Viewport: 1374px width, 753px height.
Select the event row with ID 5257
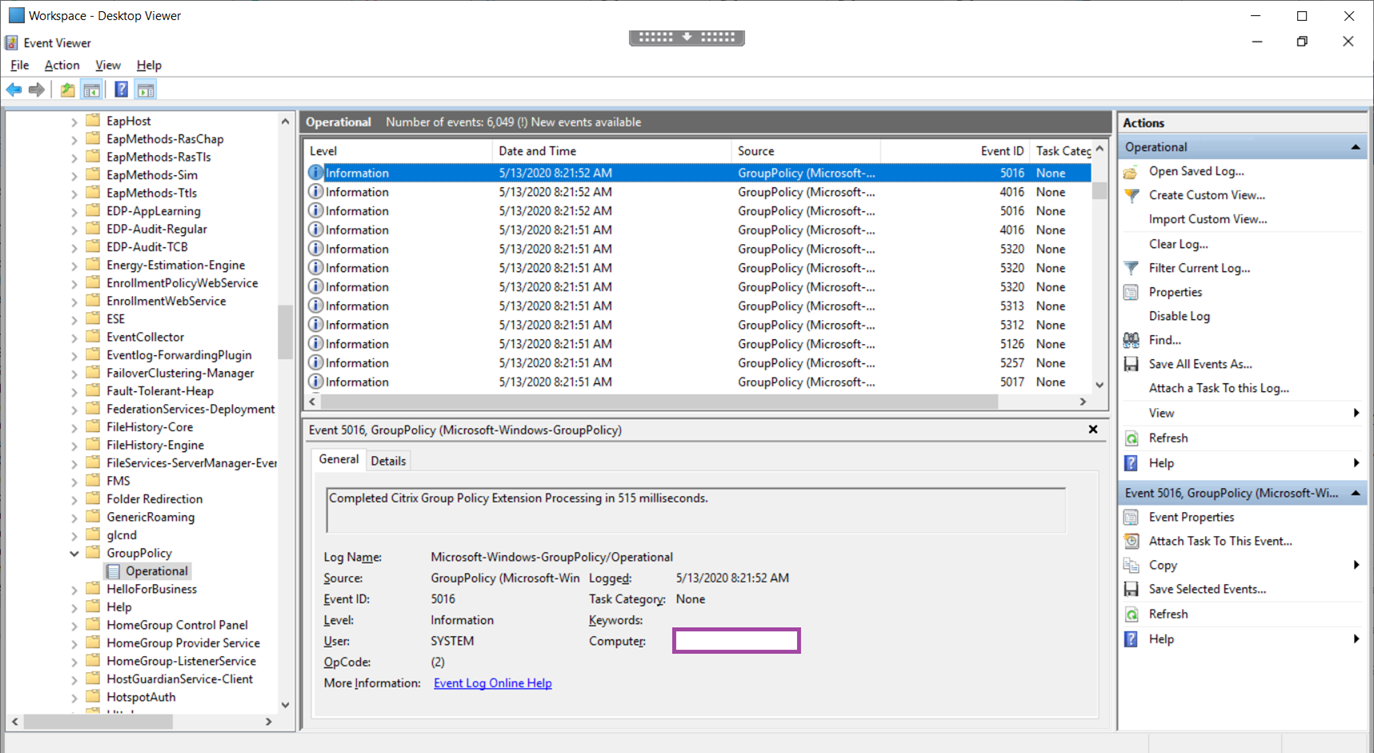click(698, 363)
